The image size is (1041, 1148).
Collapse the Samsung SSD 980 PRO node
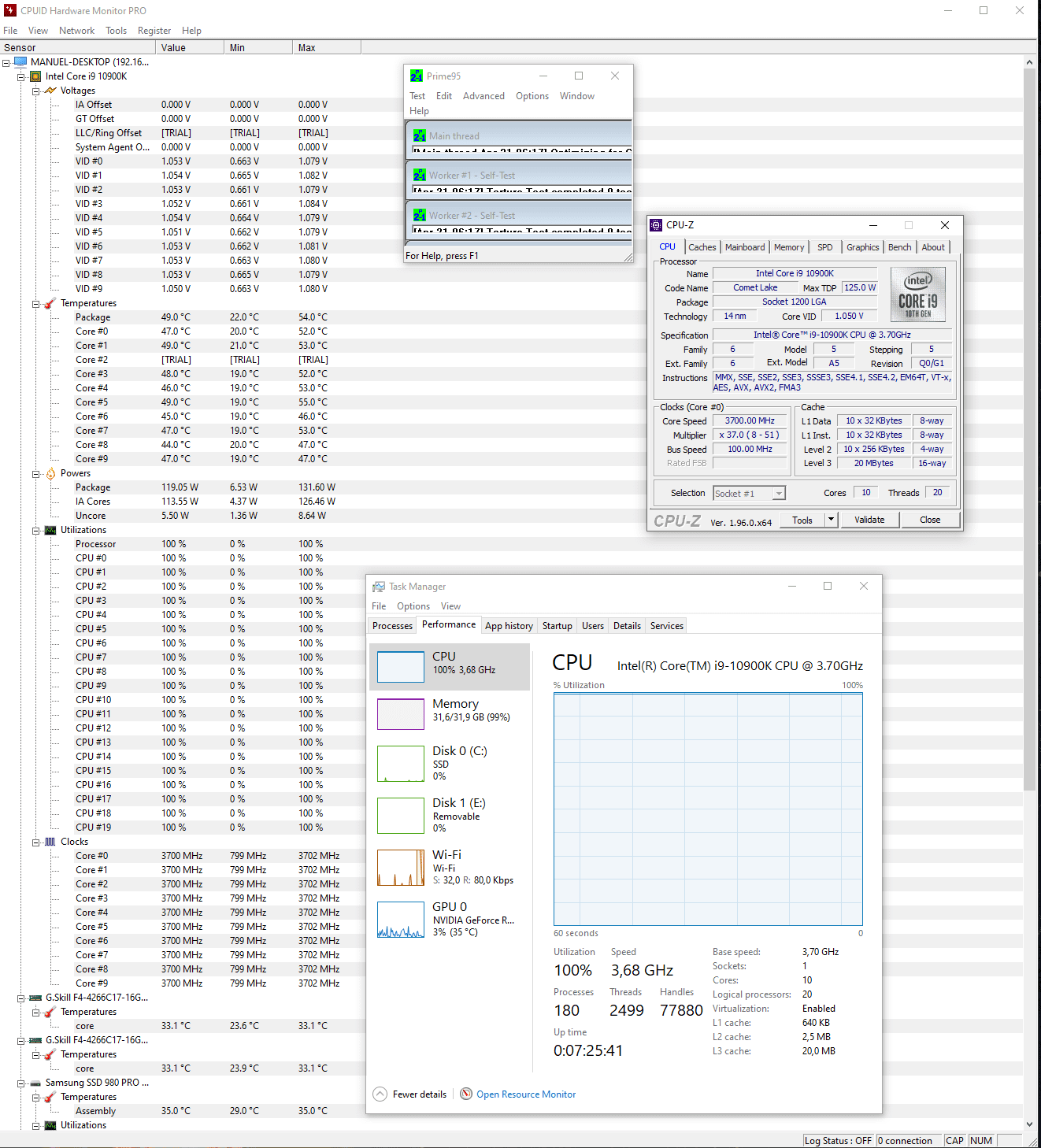point(21,1083)
